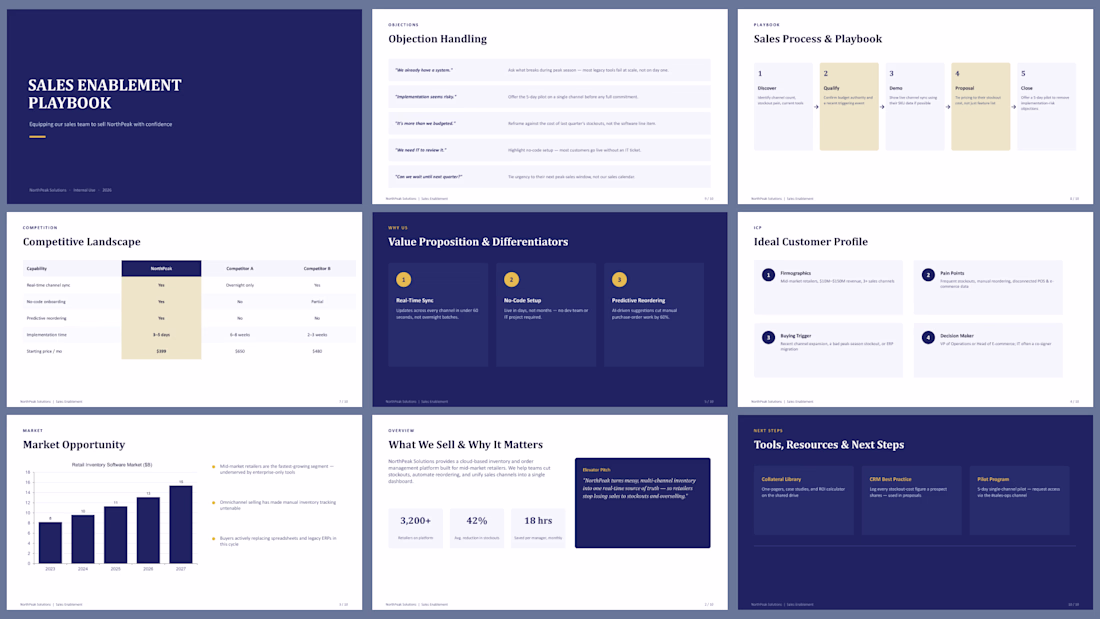Screen dimensions: 1100x619
Task: Click the "No-code onboarding" row label
Action: click(x=46, y=302)
